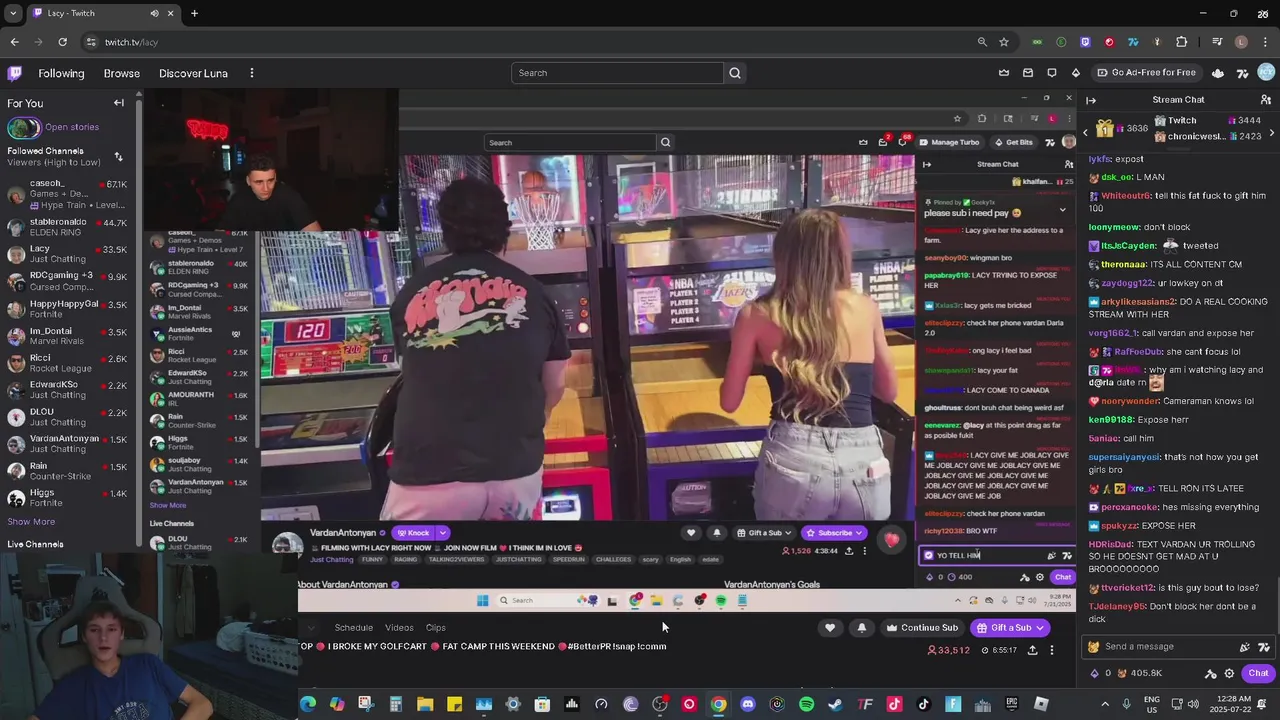
Task: Open Get Bits diamond icon in top bar
Action: pyautogui.click(x=1076, y=73)
